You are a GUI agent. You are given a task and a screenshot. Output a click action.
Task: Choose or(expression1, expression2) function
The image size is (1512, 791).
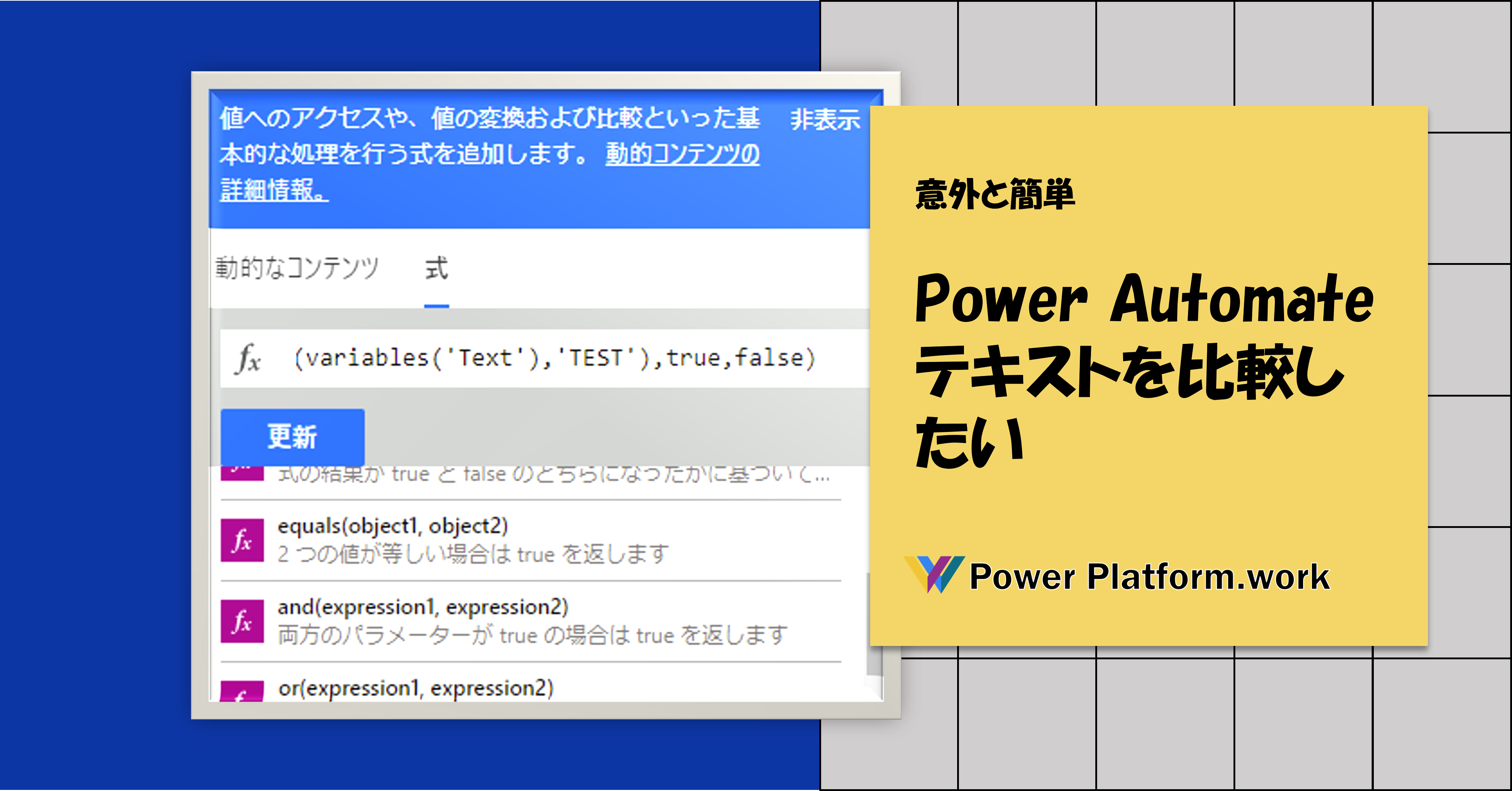click(x=416, y=688)
